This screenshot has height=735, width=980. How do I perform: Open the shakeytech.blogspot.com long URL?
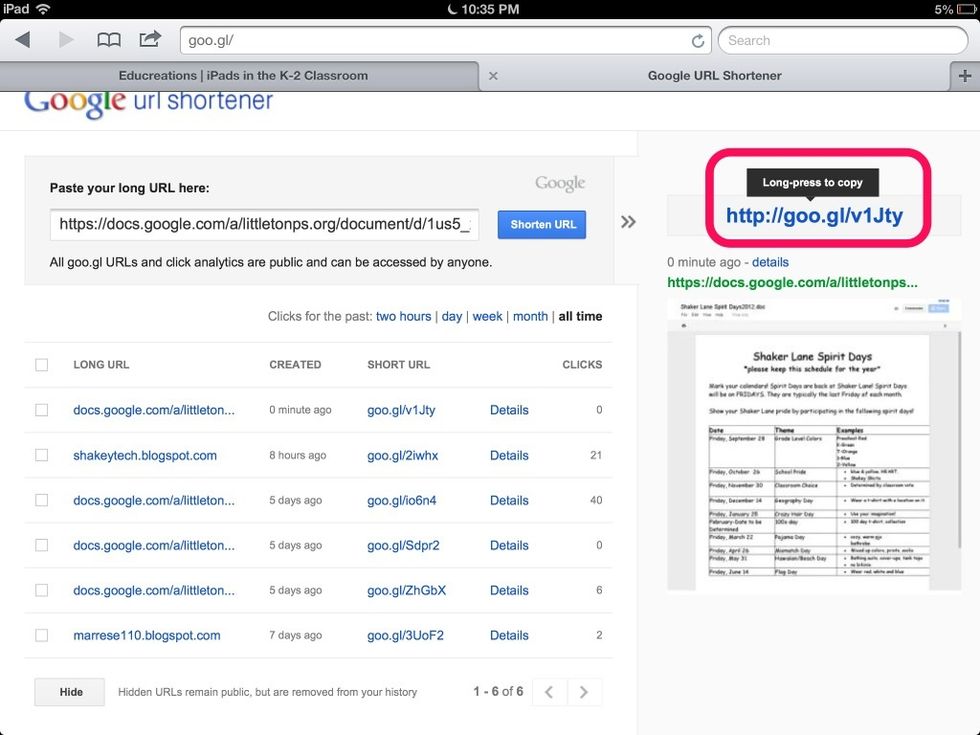[145, 456]
